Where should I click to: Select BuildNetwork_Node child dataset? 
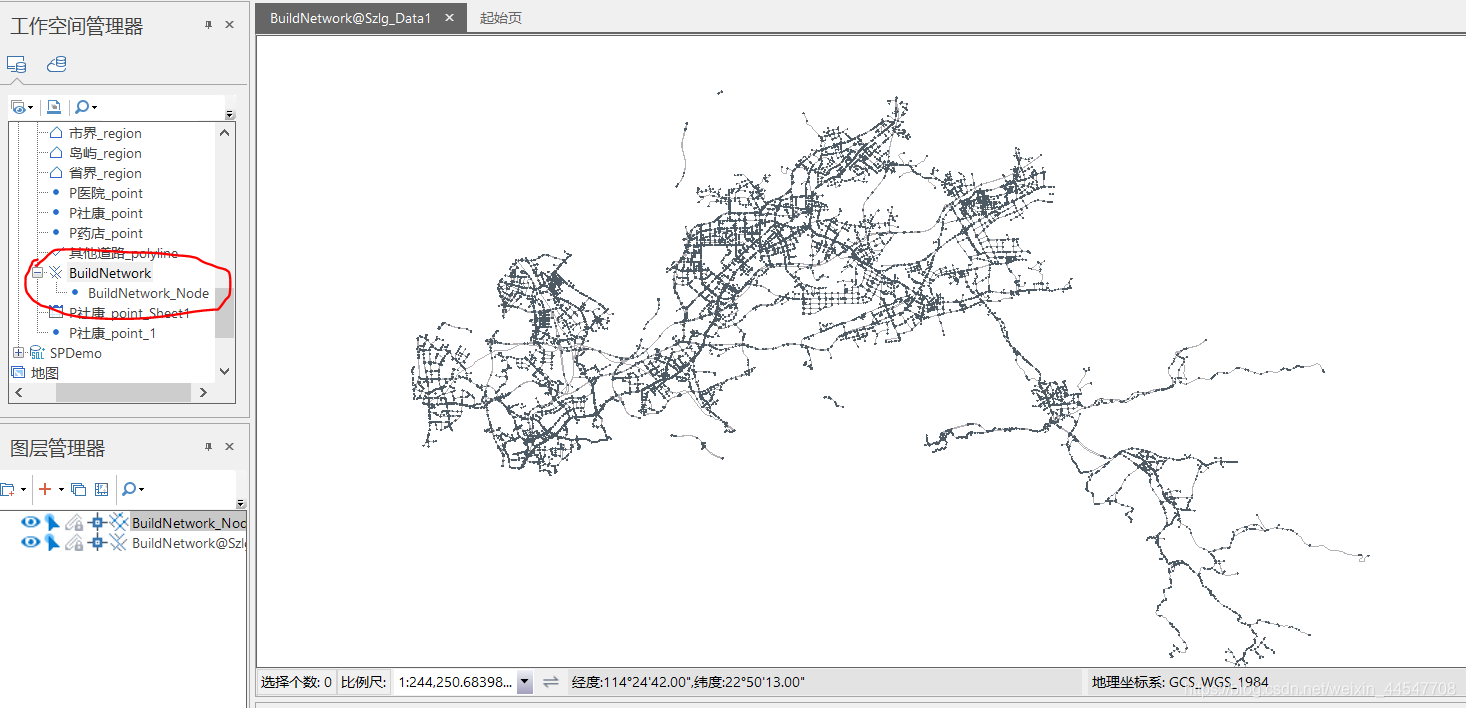[148, 293]
